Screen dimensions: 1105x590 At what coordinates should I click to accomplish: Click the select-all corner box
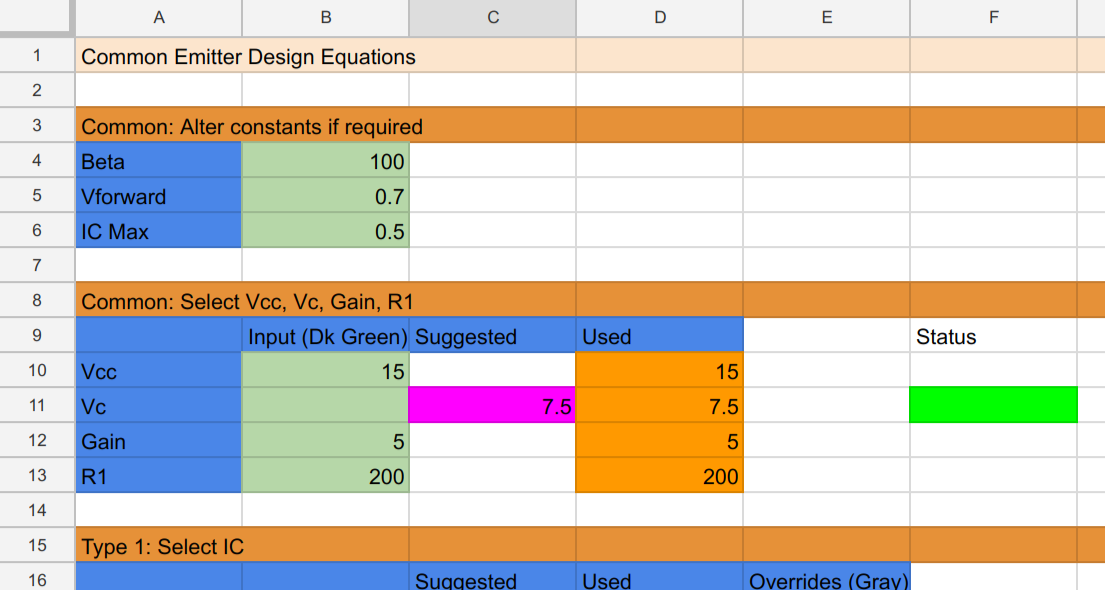click(x=37, y=18)
